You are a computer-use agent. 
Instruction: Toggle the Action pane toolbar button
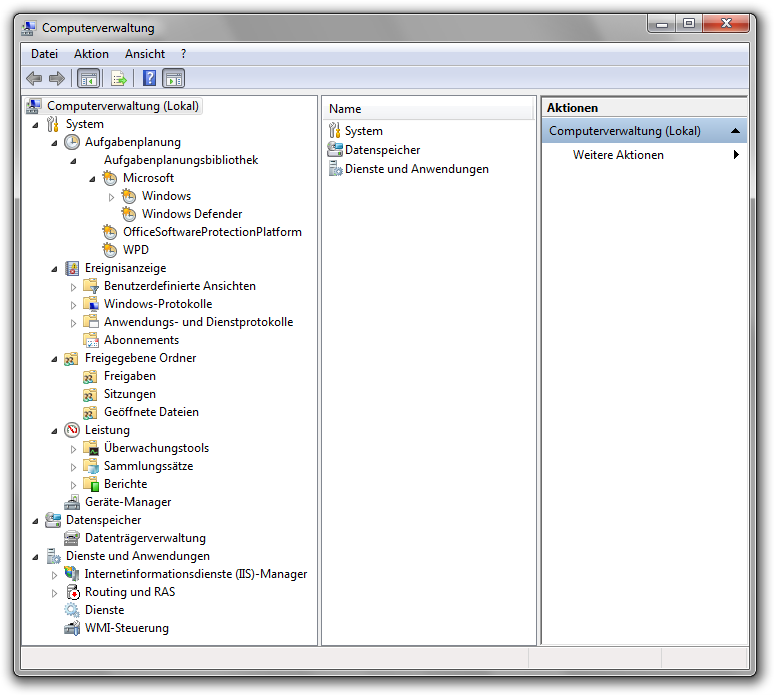click(x=174, y=78)
